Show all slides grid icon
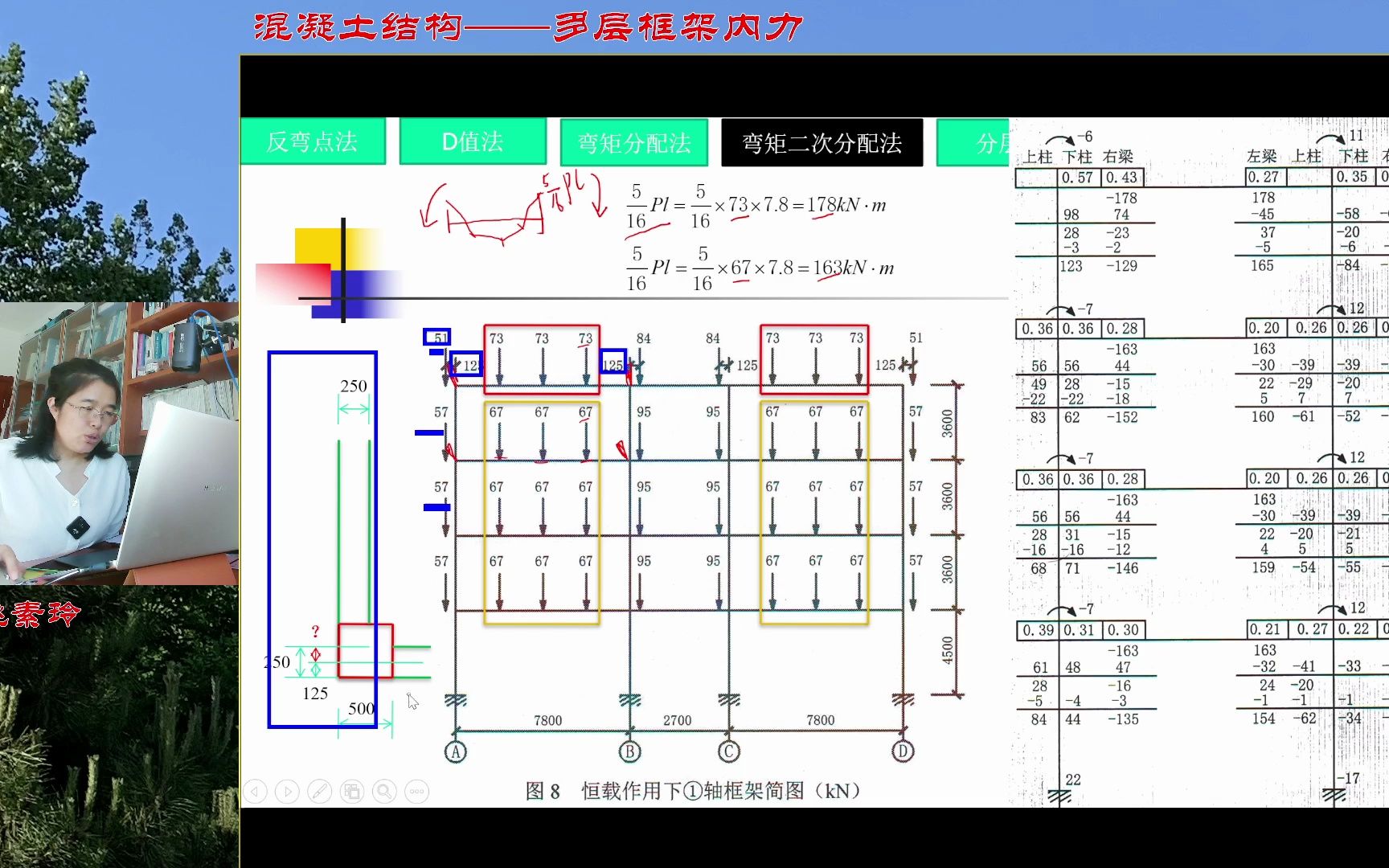1389x868 pixels. click(x=352, y=792)
